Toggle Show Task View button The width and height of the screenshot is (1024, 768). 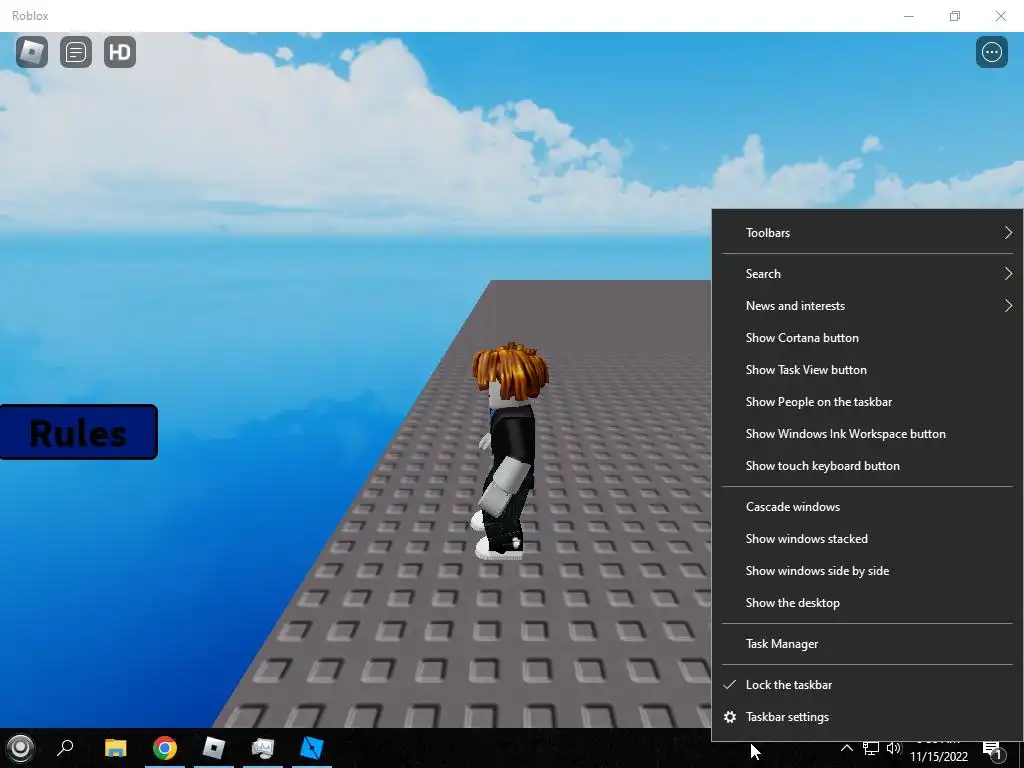point(867,370)
